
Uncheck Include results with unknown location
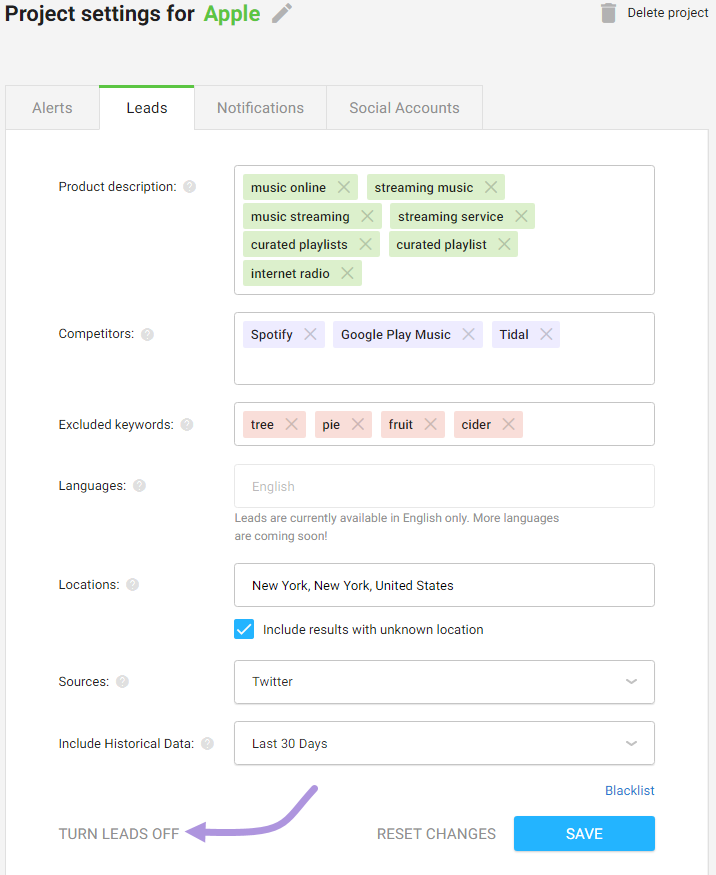pos(244,629)
